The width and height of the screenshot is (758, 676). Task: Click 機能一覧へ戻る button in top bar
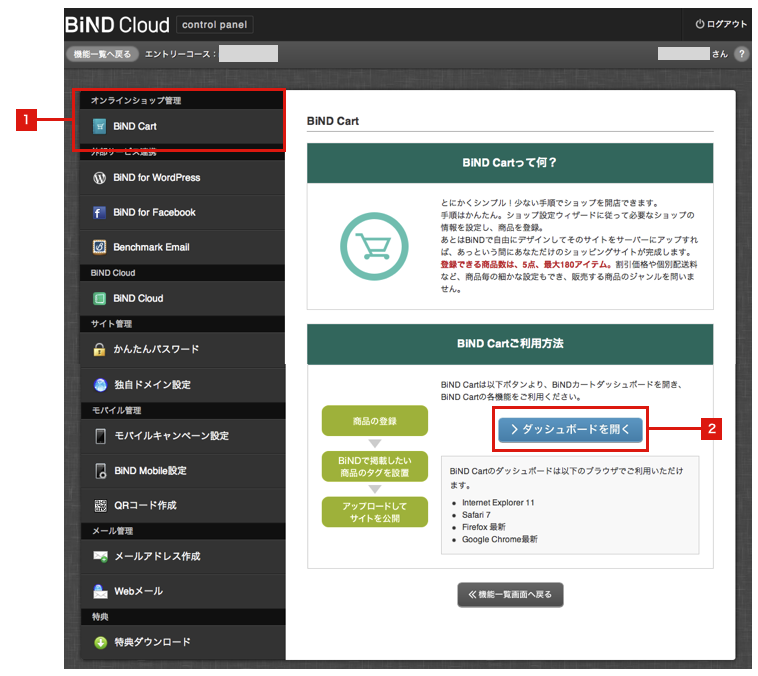pos(102,54)
